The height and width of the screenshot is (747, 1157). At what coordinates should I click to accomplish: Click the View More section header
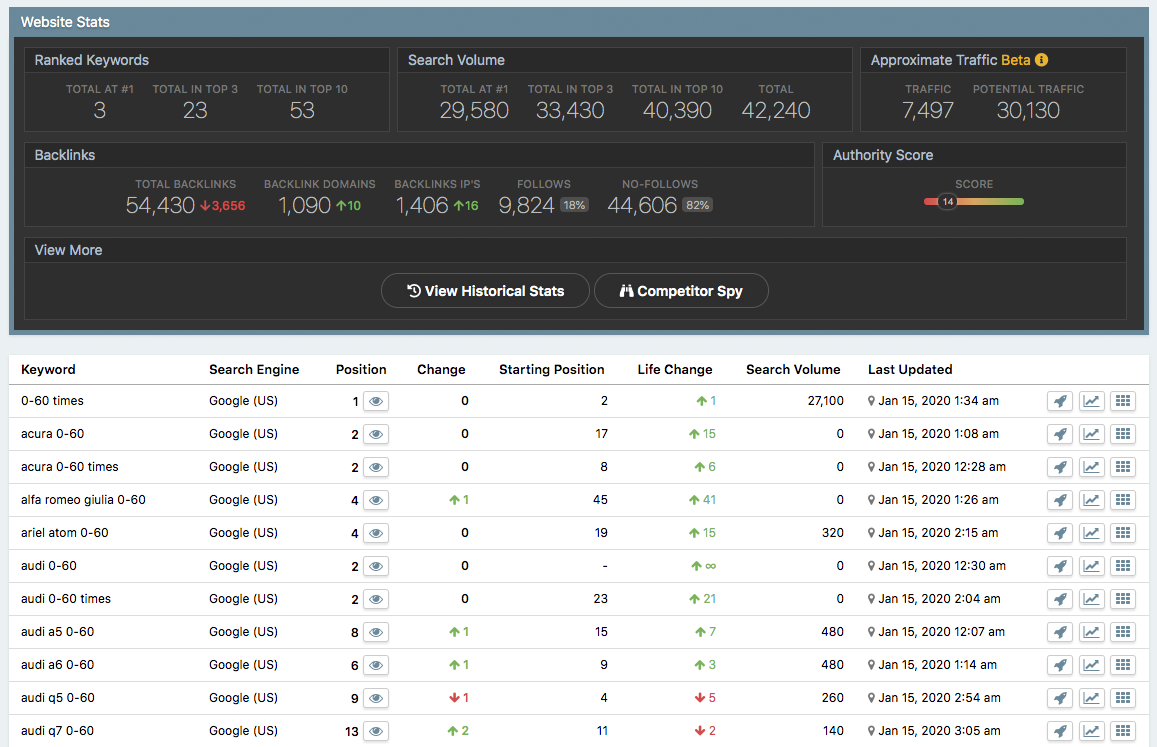[x=69, y=250]
